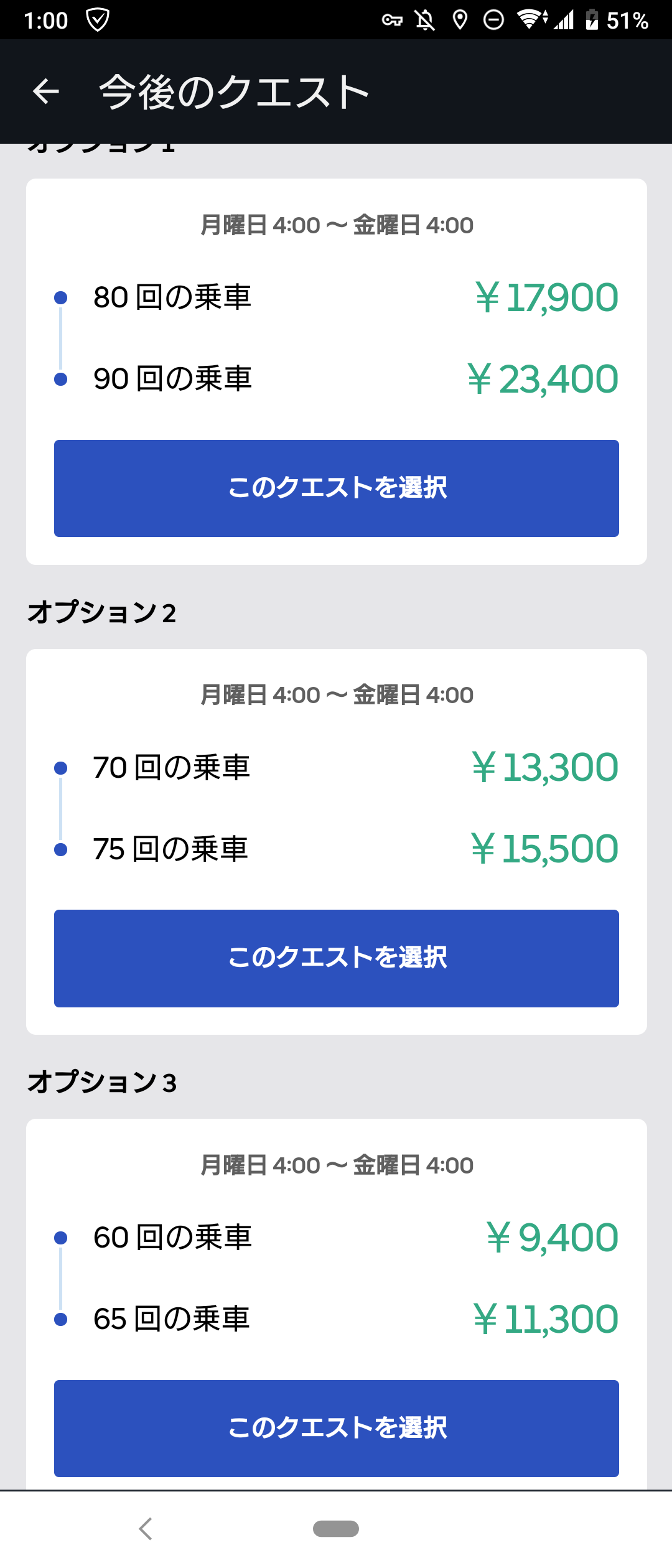This screenshot has width=672, height=1568.
Task: Tap the ¥11,300 reward amount
Action: coord(546,1319)
